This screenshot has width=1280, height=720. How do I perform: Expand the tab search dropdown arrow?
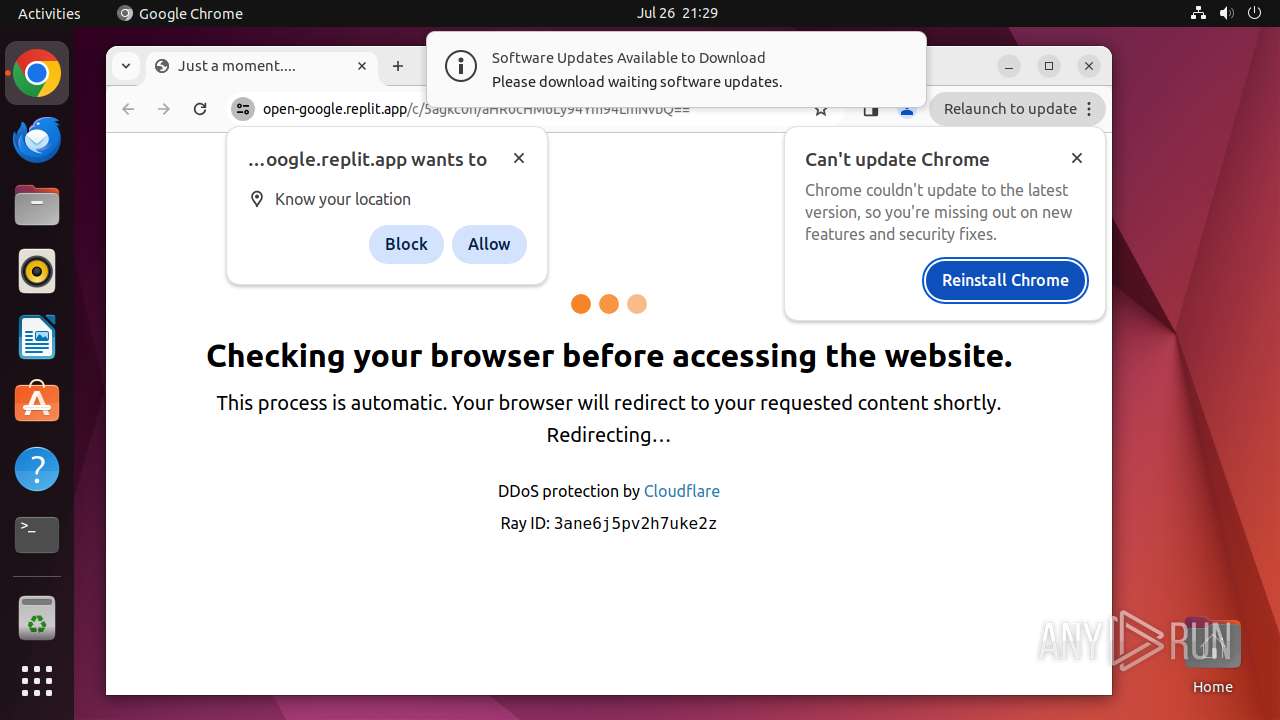click(x=125, y=66)
